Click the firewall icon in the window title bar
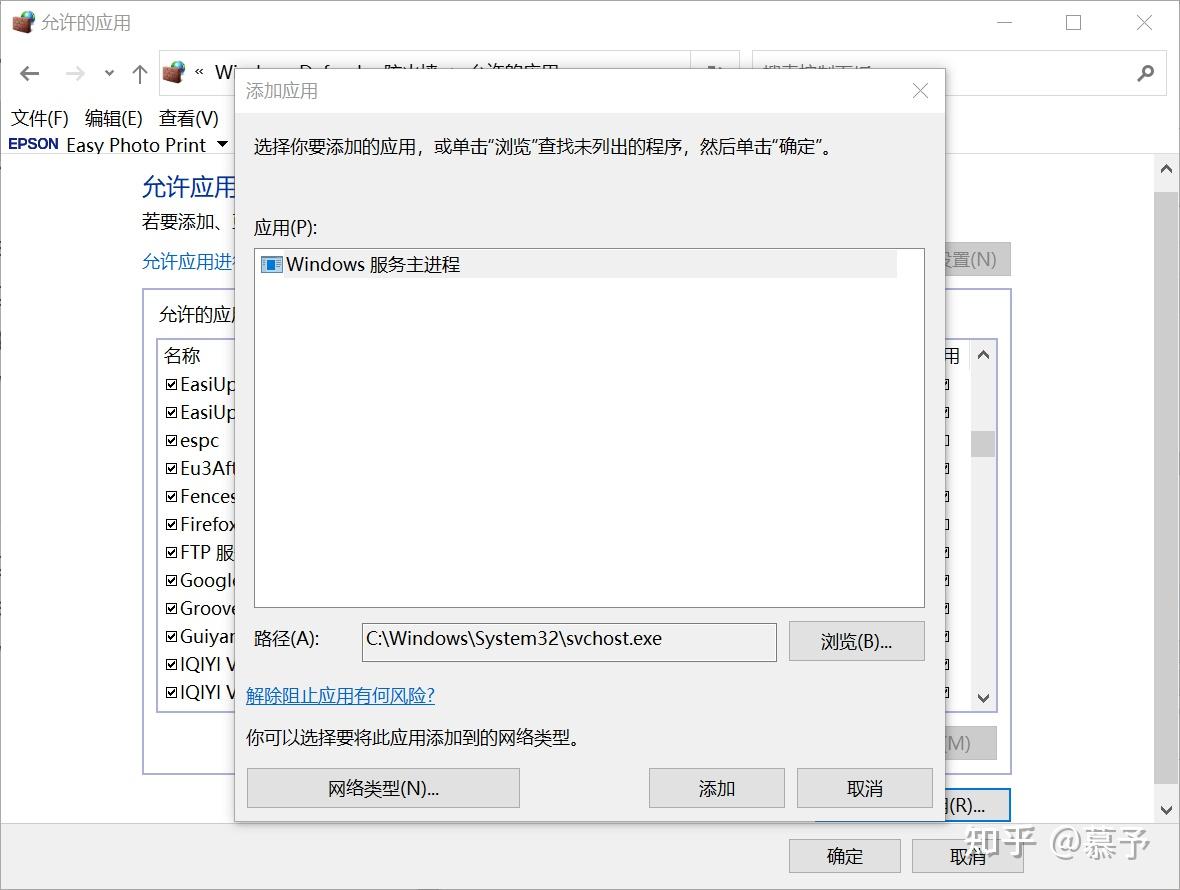 pos(23,22)
